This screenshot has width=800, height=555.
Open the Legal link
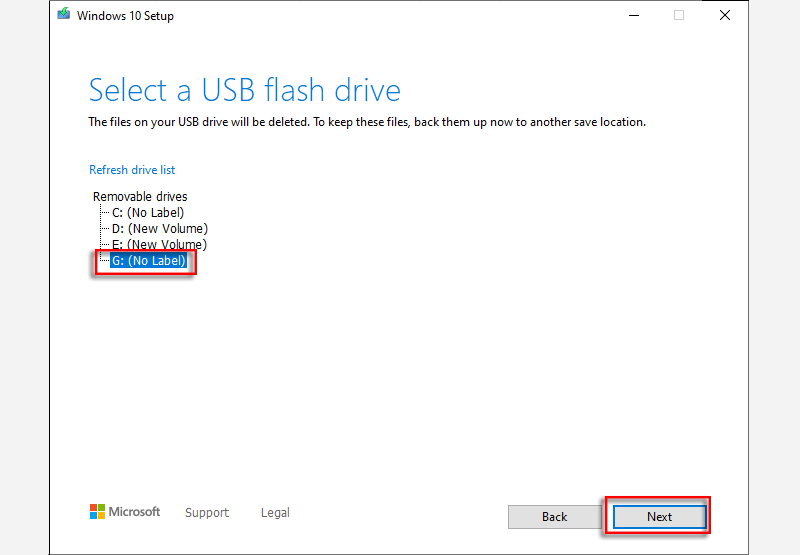coord(275,513)
